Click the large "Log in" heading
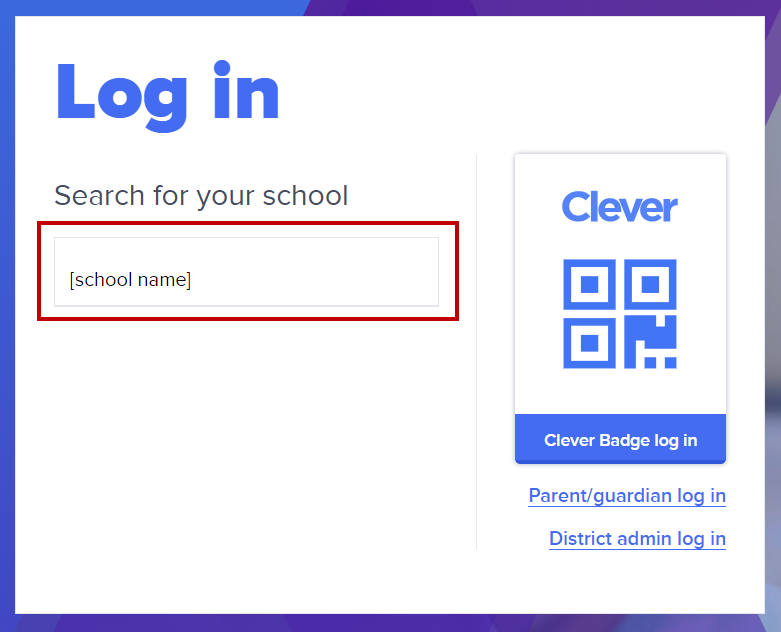 pos(167,93)
